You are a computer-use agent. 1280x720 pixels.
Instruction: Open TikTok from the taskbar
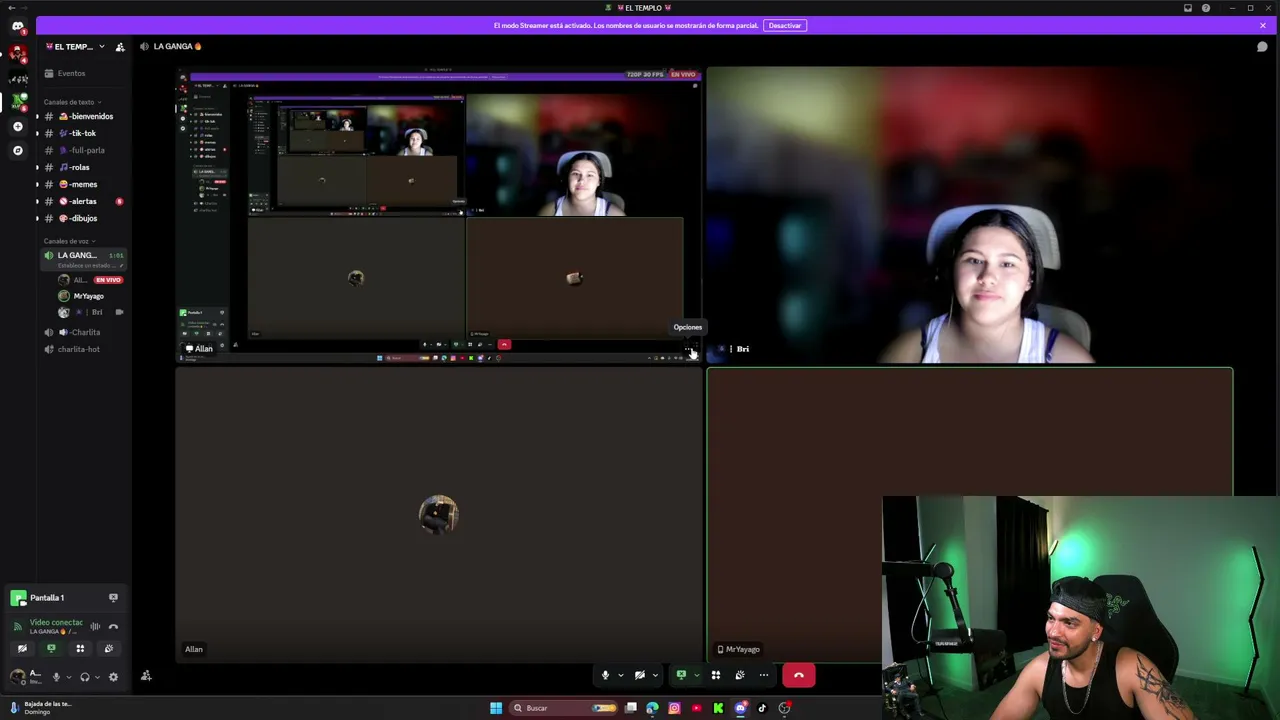[762, 708]
